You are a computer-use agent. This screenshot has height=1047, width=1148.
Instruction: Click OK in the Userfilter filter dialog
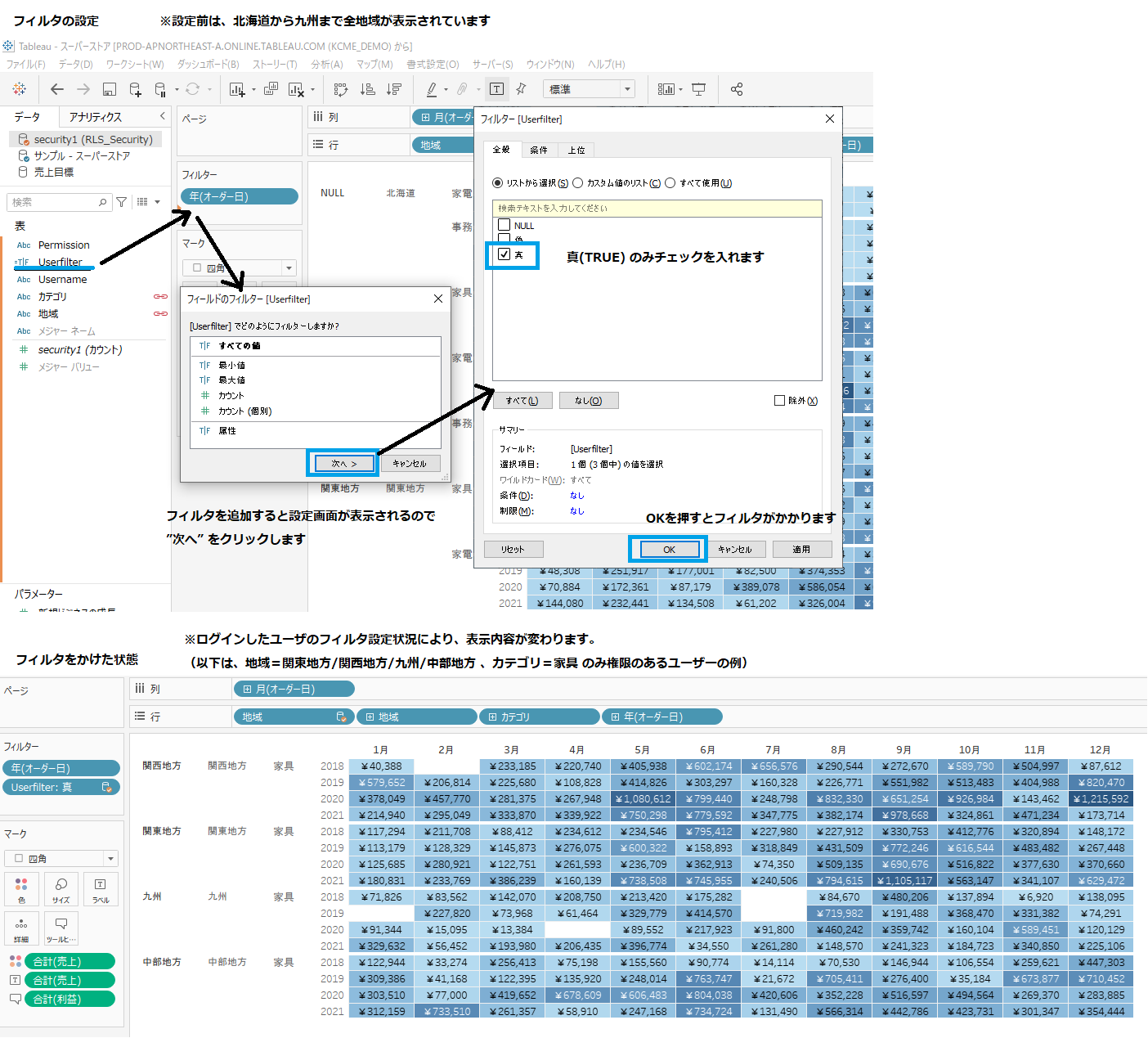pyautogui.click(x=669, y=549)
